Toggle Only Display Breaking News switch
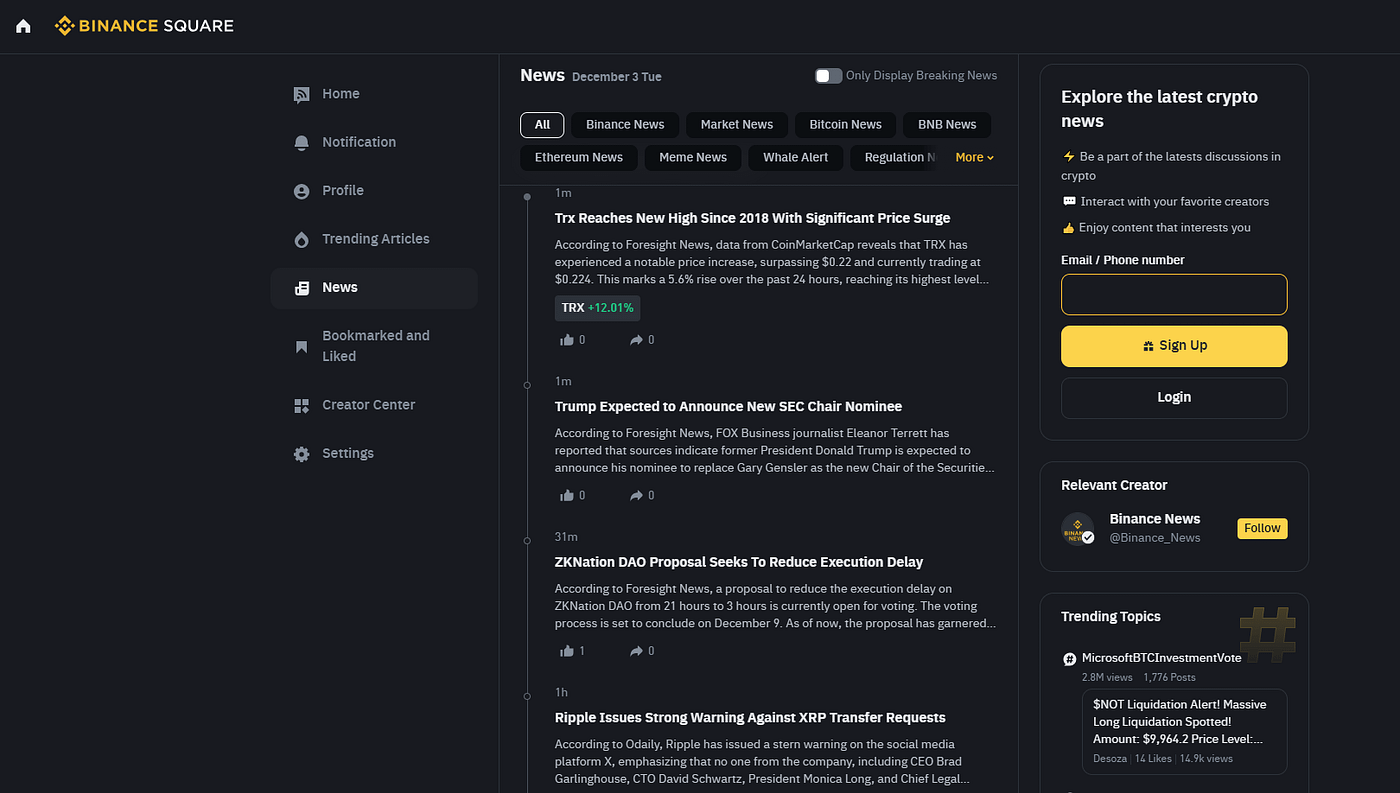Image resolution: width=1400 pixels, height=793 pixels. coord(828,76)
